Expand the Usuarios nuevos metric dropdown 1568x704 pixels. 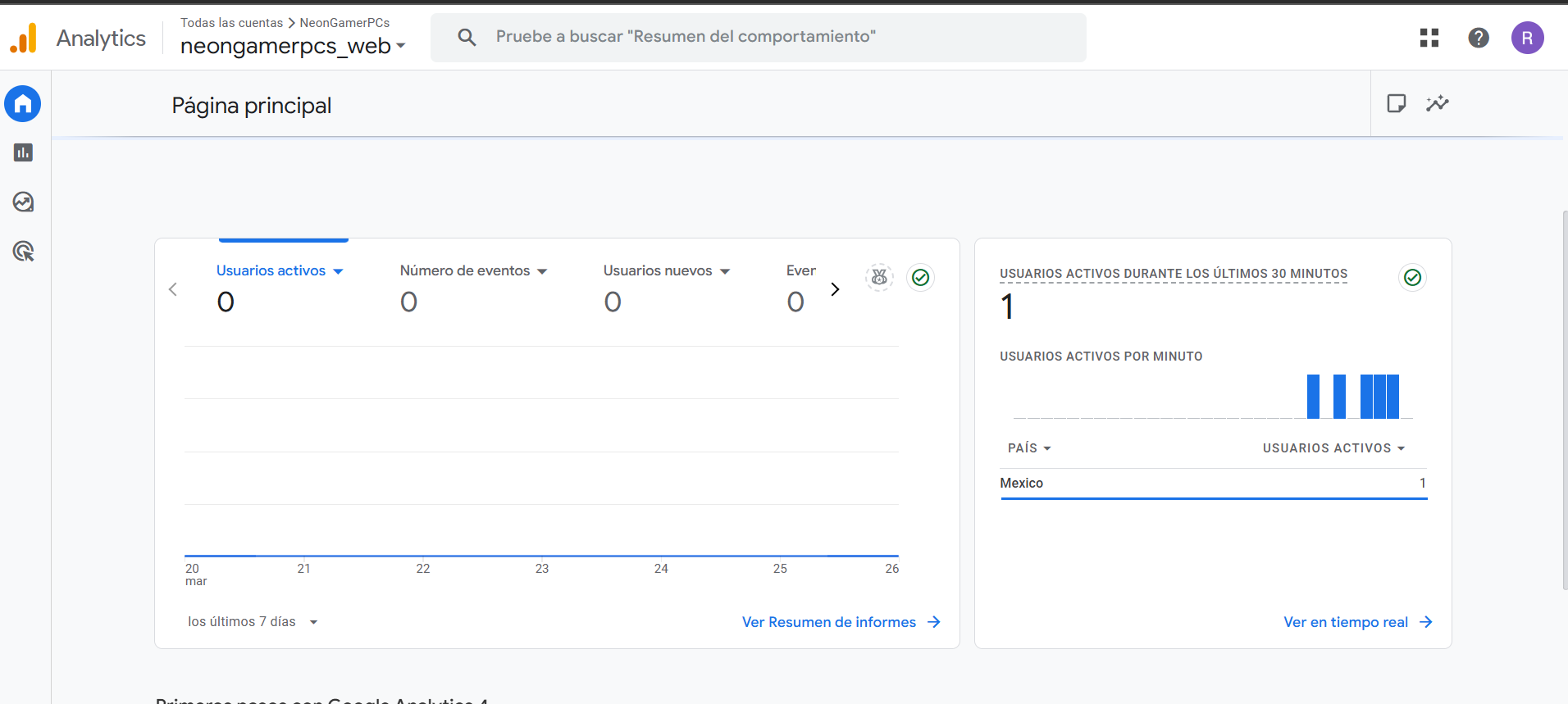(725, 271)
